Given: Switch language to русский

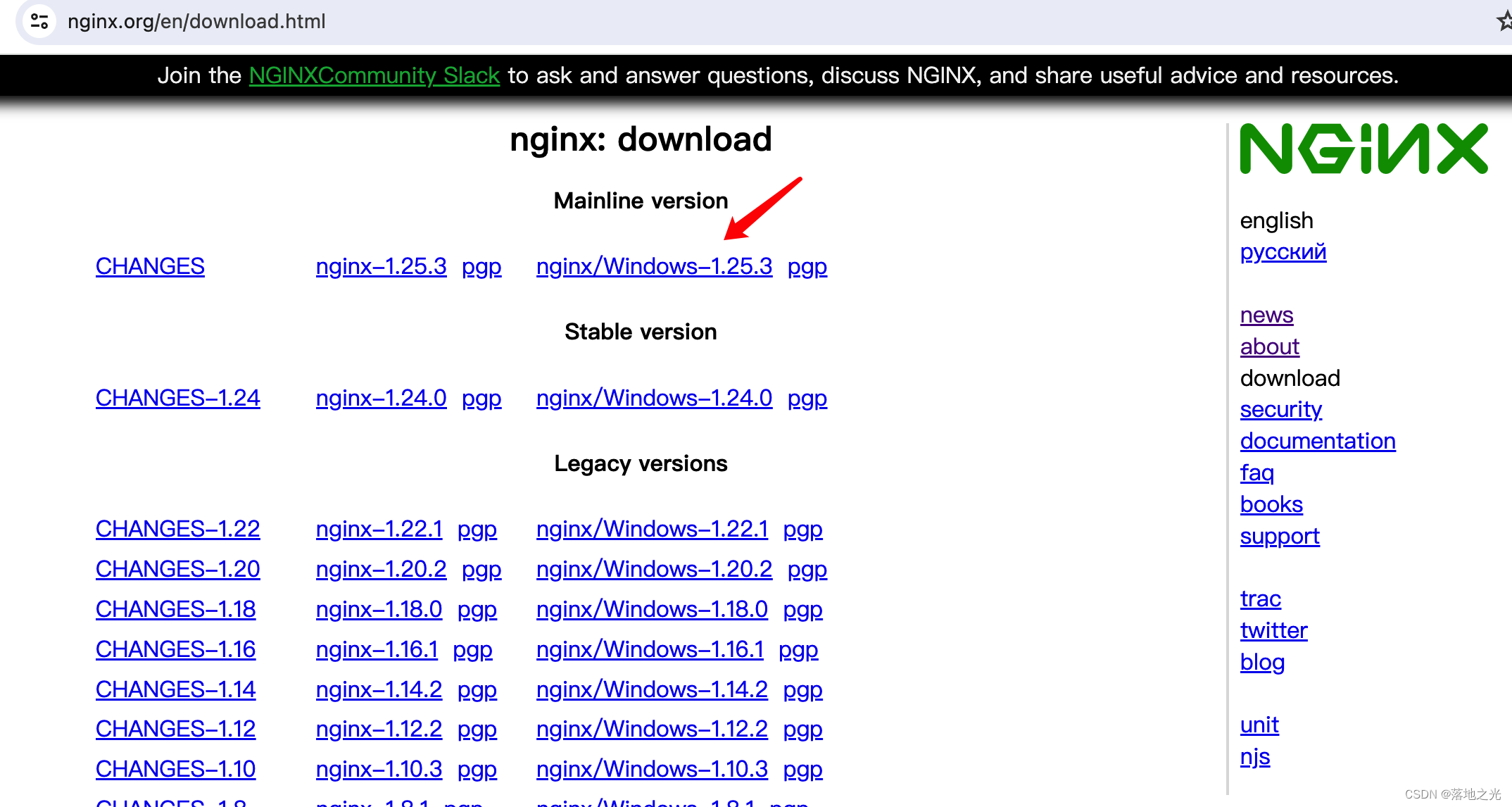Looking at the screenshot, I should tap(1283, 251).
